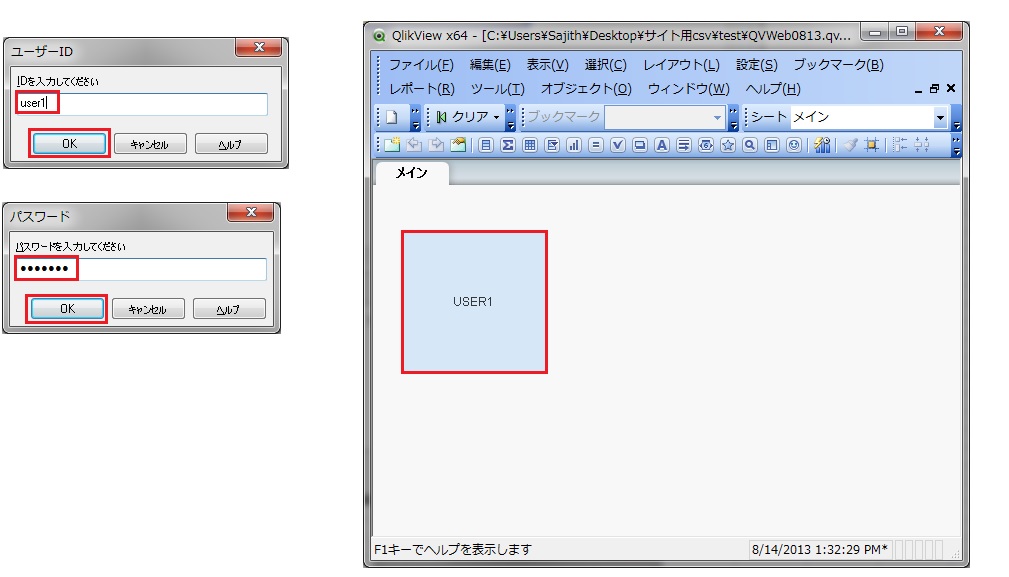Click the New document icon in QlikView toolbar
This screenshot has width=1009, height=577.
coord(392,117)
